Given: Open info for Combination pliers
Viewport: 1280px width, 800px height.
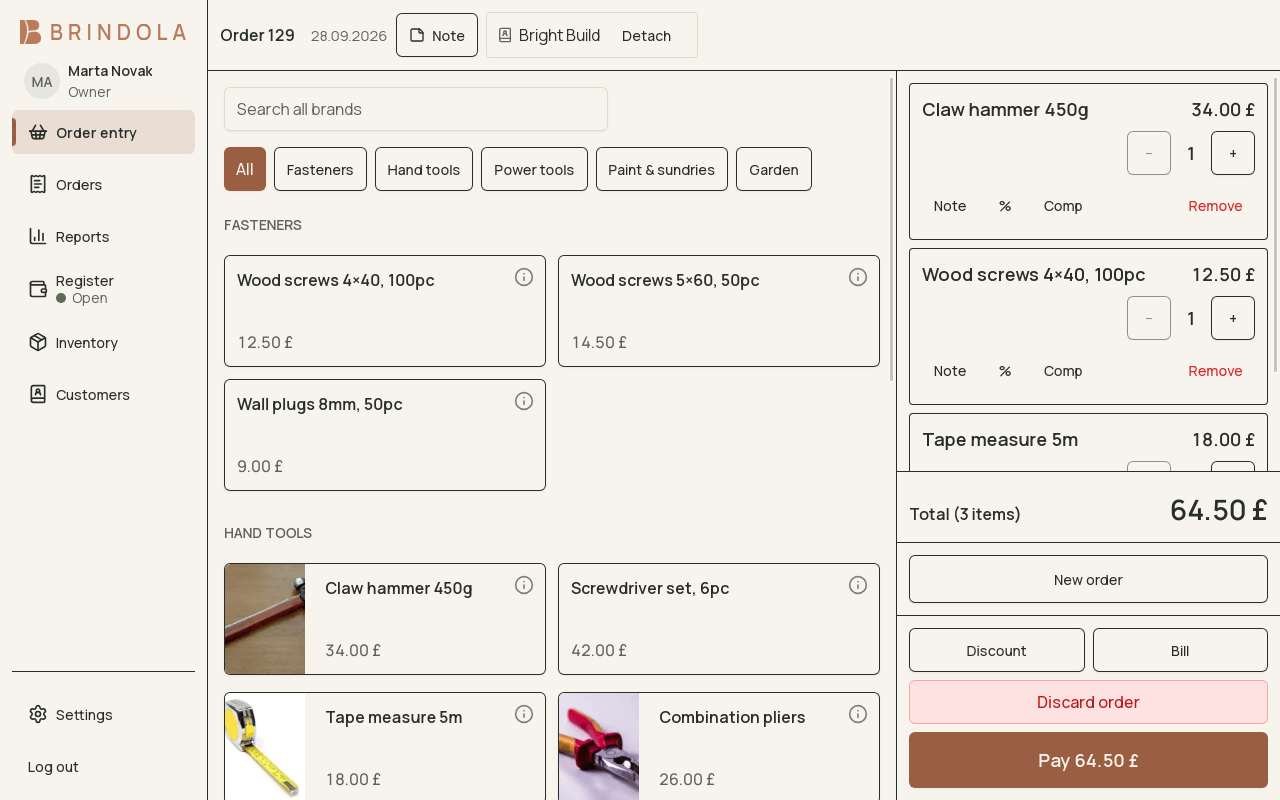Looking at the screenshot, I should [x=858, y=714].
